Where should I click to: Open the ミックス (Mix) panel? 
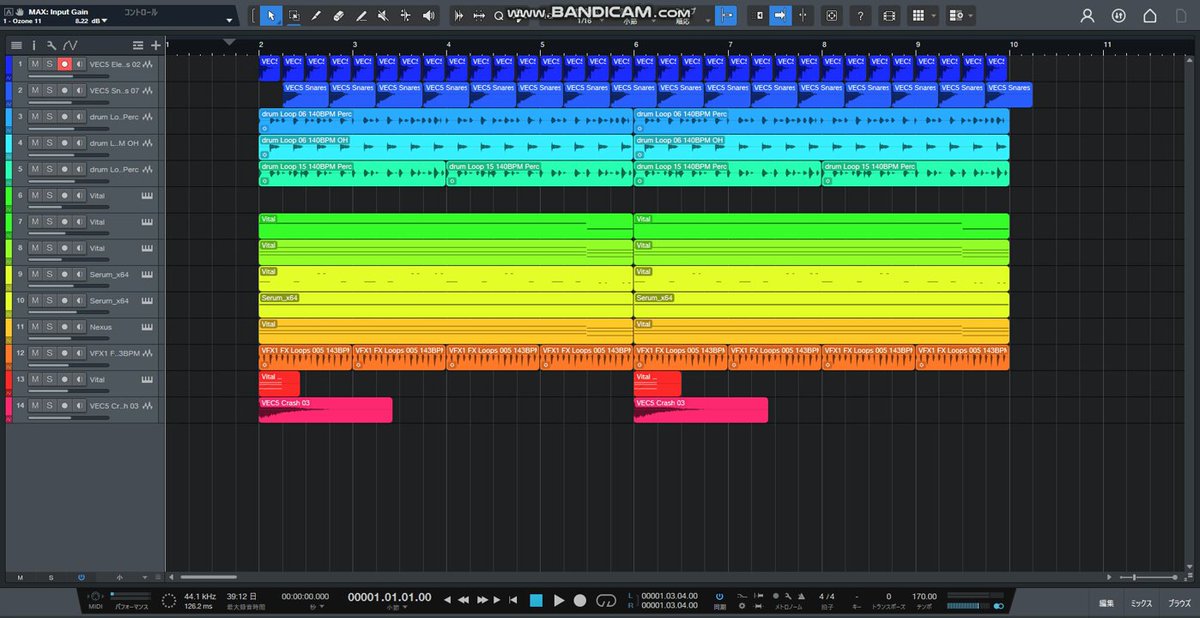pyautogui.click(x=1141, y=603)
